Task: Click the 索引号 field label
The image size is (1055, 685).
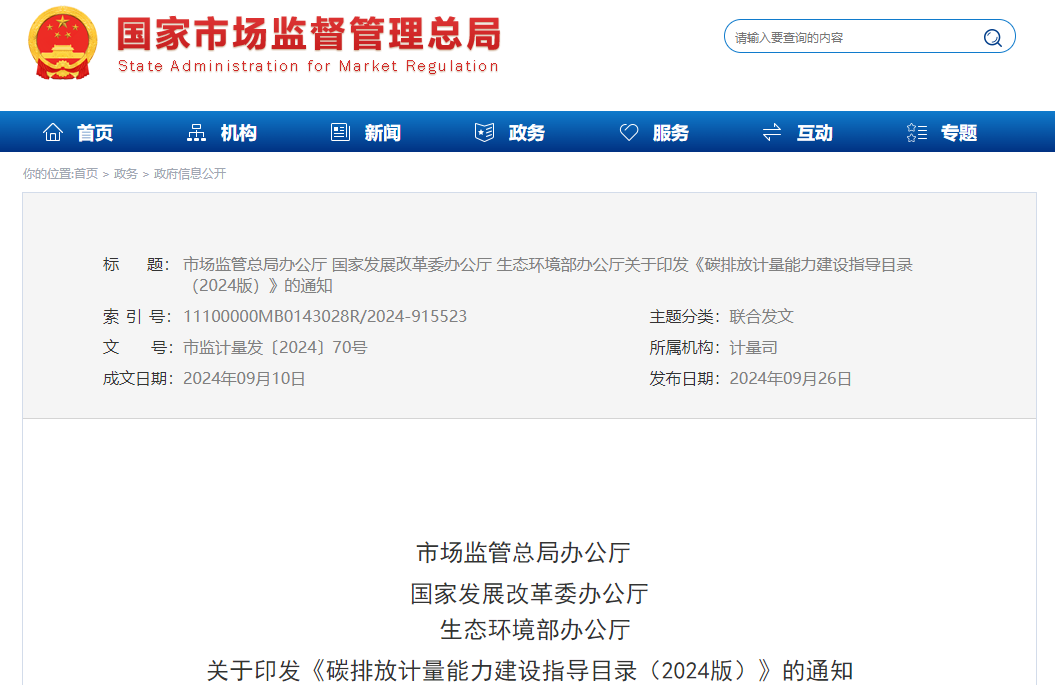Action: (x=137, y=316)
